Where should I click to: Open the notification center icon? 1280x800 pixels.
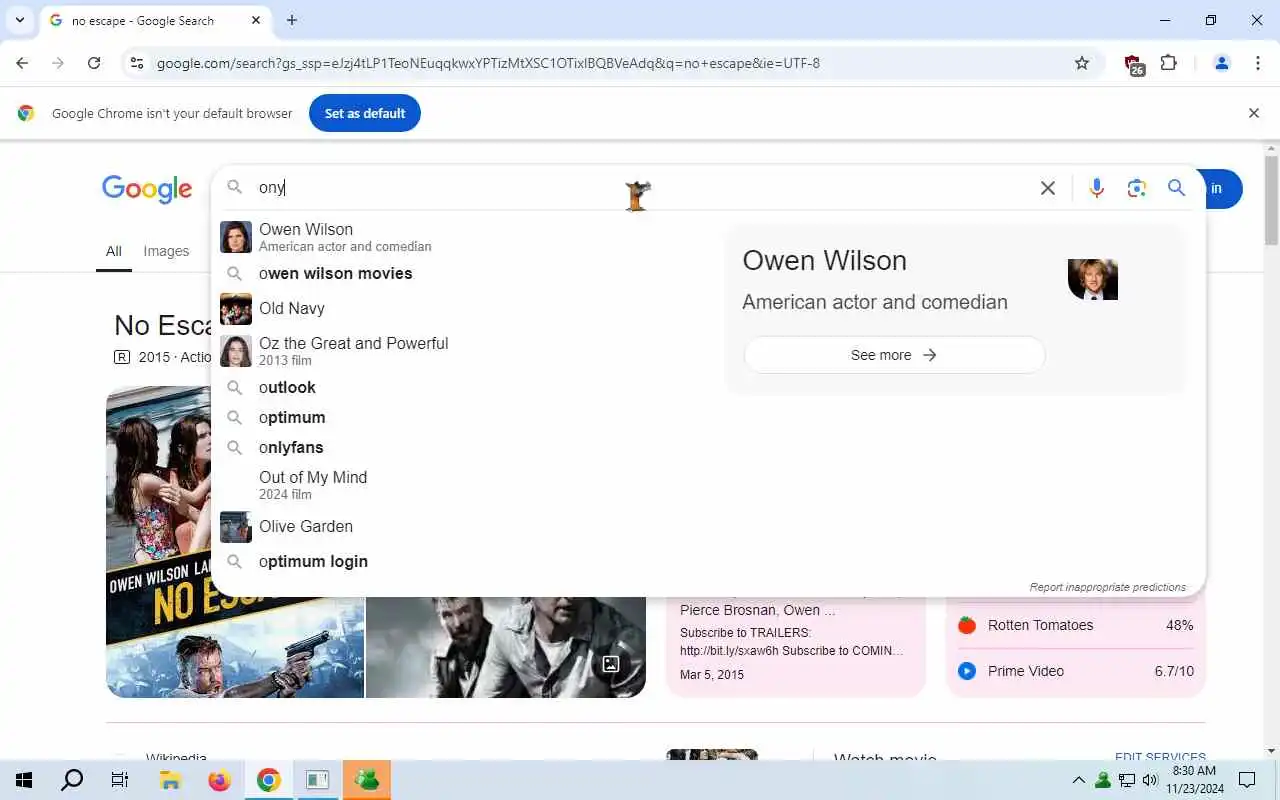point(1247,780)
